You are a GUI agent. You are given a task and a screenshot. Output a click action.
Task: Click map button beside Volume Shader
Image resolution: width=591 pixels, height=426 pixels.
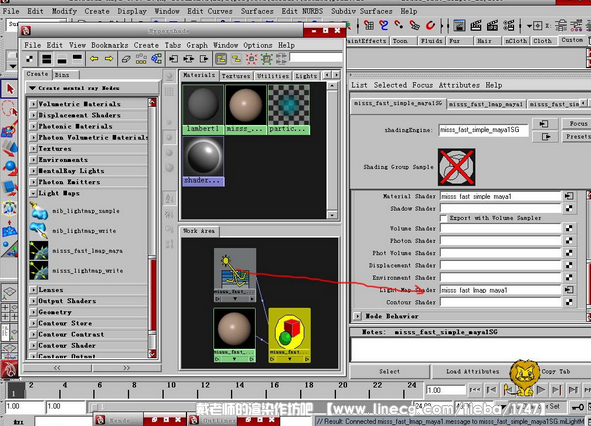569,228
